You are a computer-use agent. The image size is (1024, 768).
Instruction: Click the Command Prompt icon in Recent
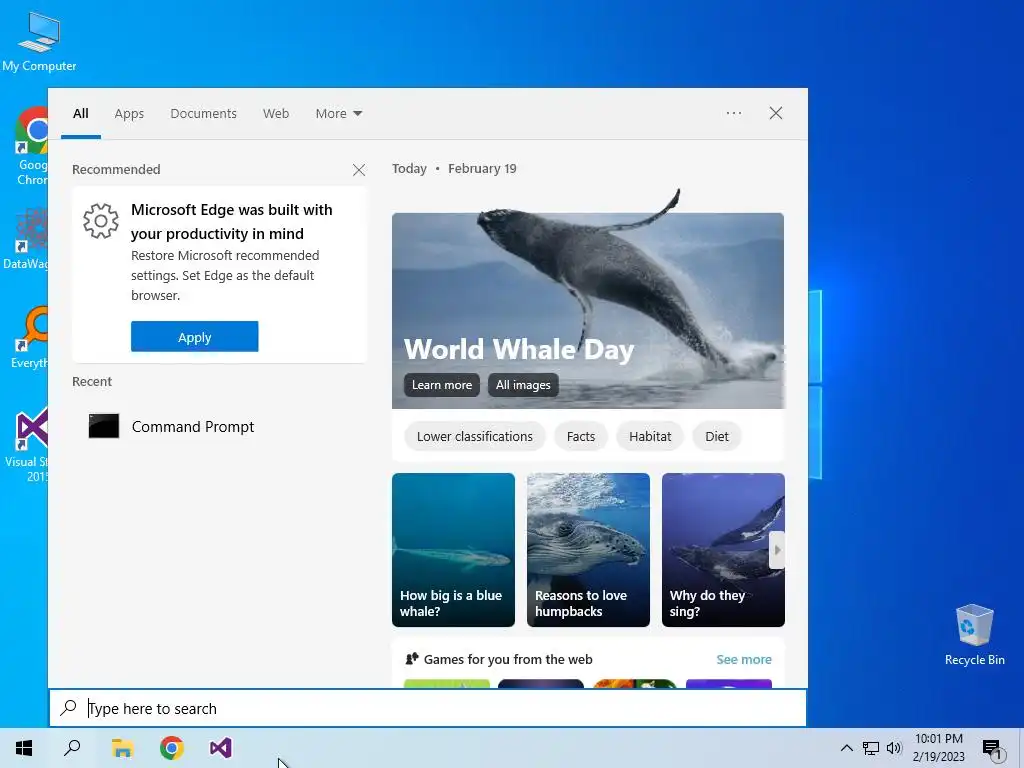104,426
